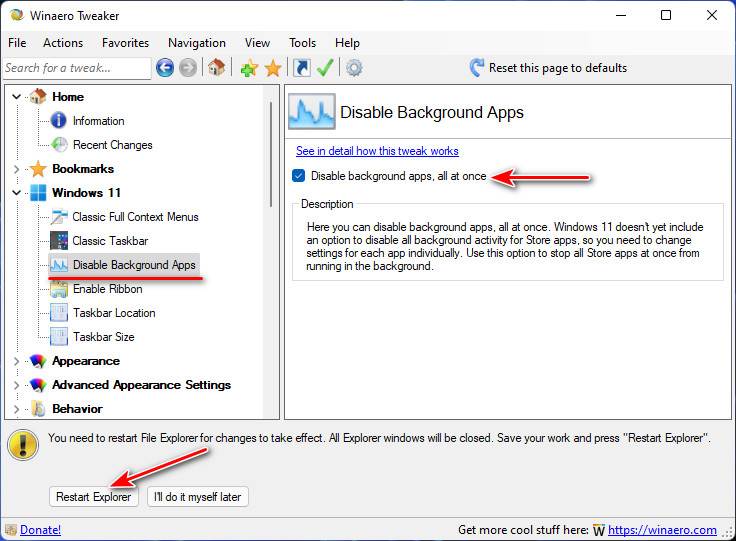
Task: Open the Navigation menu
Action: coord(197,43)
